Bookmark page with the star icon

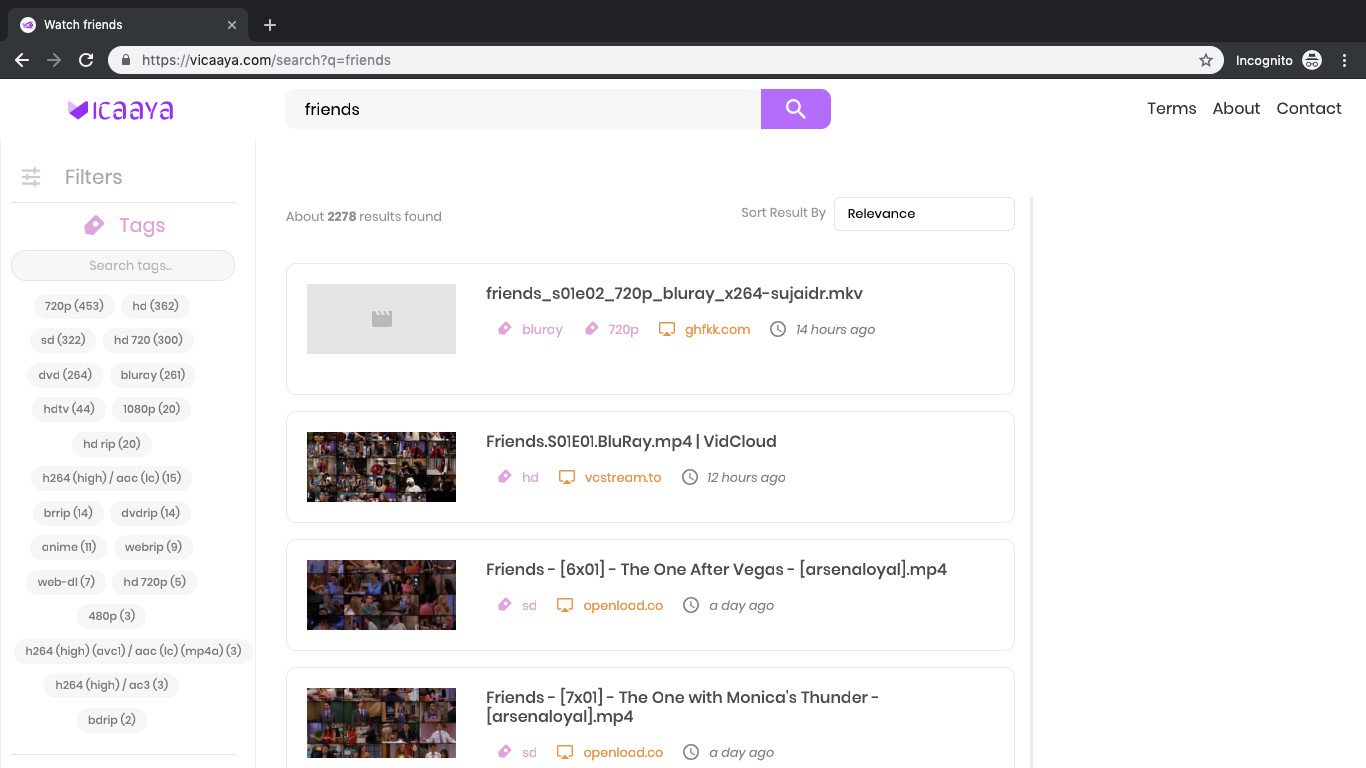[1206, 60]
